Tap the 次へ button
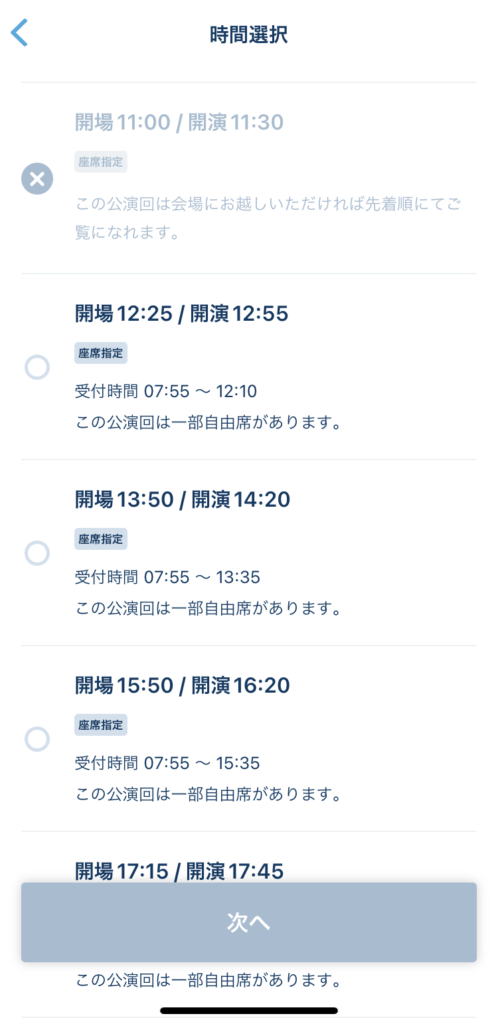Viewport: 498px width, 1024px height. pos(249,922)
